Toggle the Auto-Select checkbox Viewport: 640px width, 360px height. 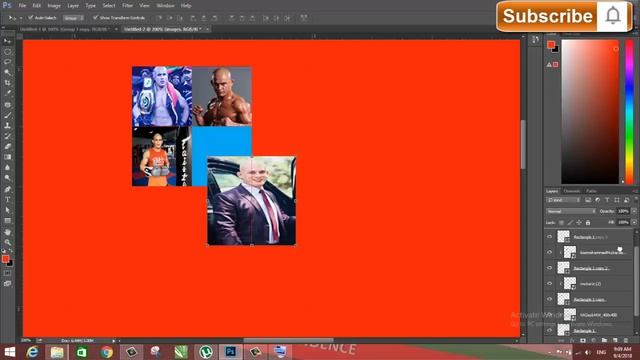pos(31,18)
